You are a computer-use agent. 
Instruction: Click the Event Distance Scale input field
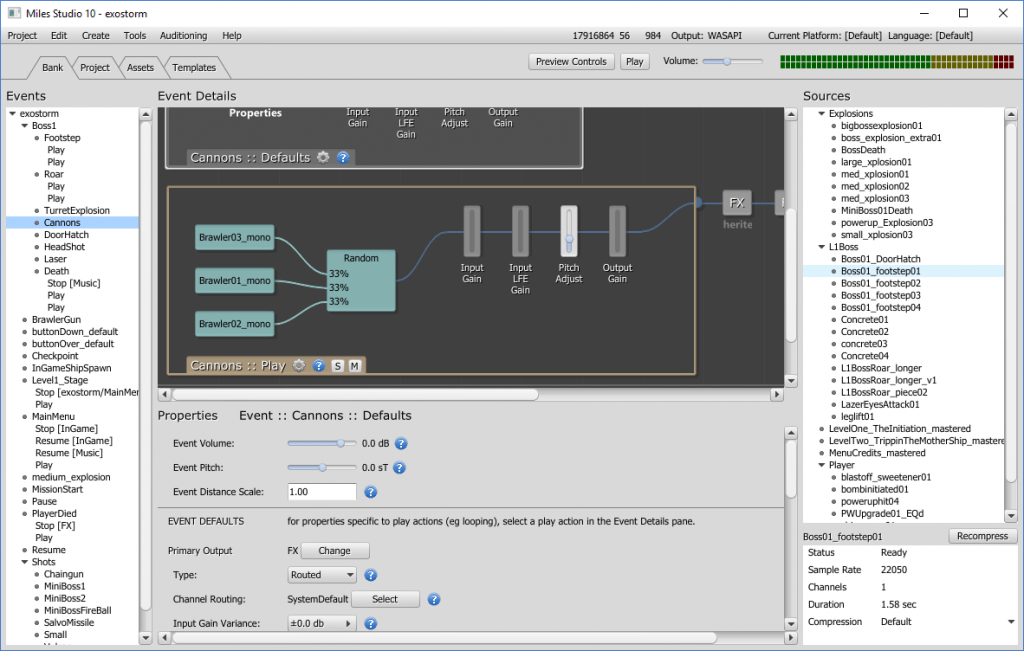322,492
